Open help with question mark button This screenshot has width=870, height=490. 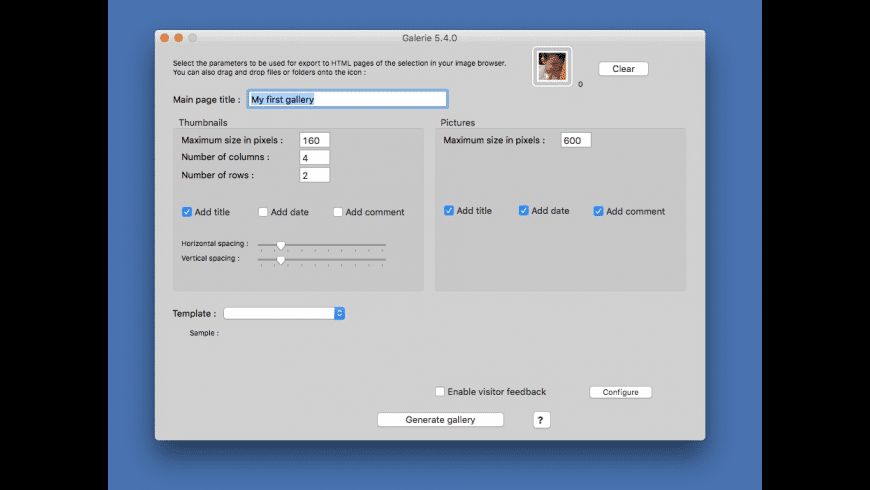541,420
